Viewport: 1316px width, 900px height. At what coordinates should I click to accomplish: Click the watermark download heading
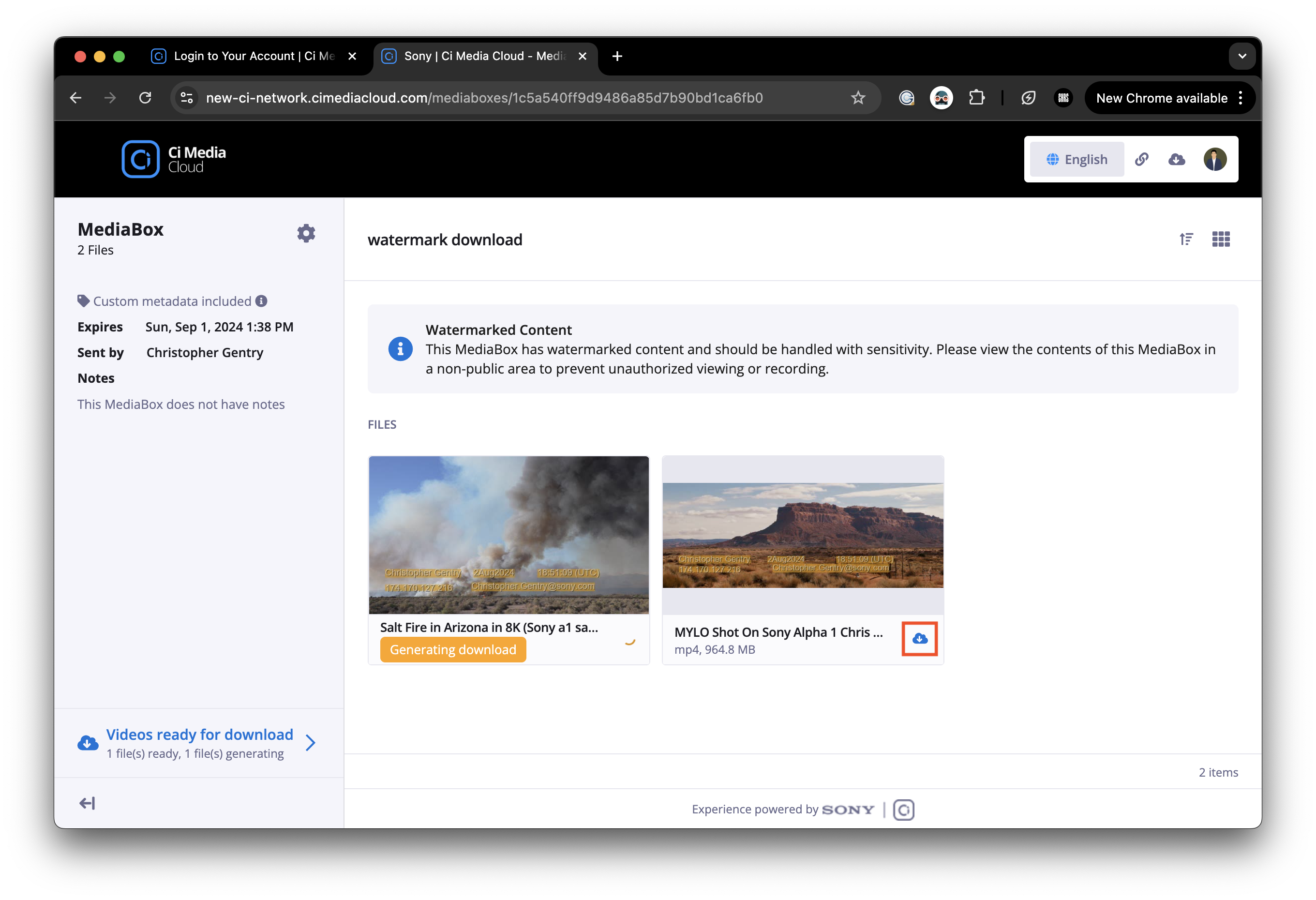[x=445, y=240]
